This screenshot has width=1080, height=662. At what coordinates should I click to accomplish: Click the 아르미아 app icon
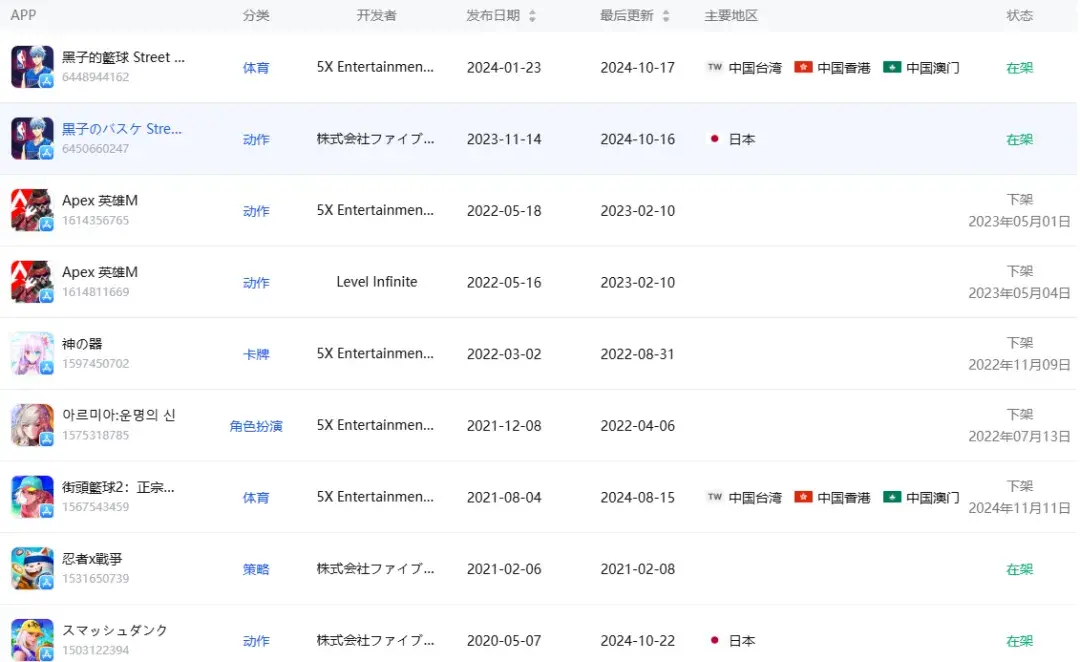(32, 424)
